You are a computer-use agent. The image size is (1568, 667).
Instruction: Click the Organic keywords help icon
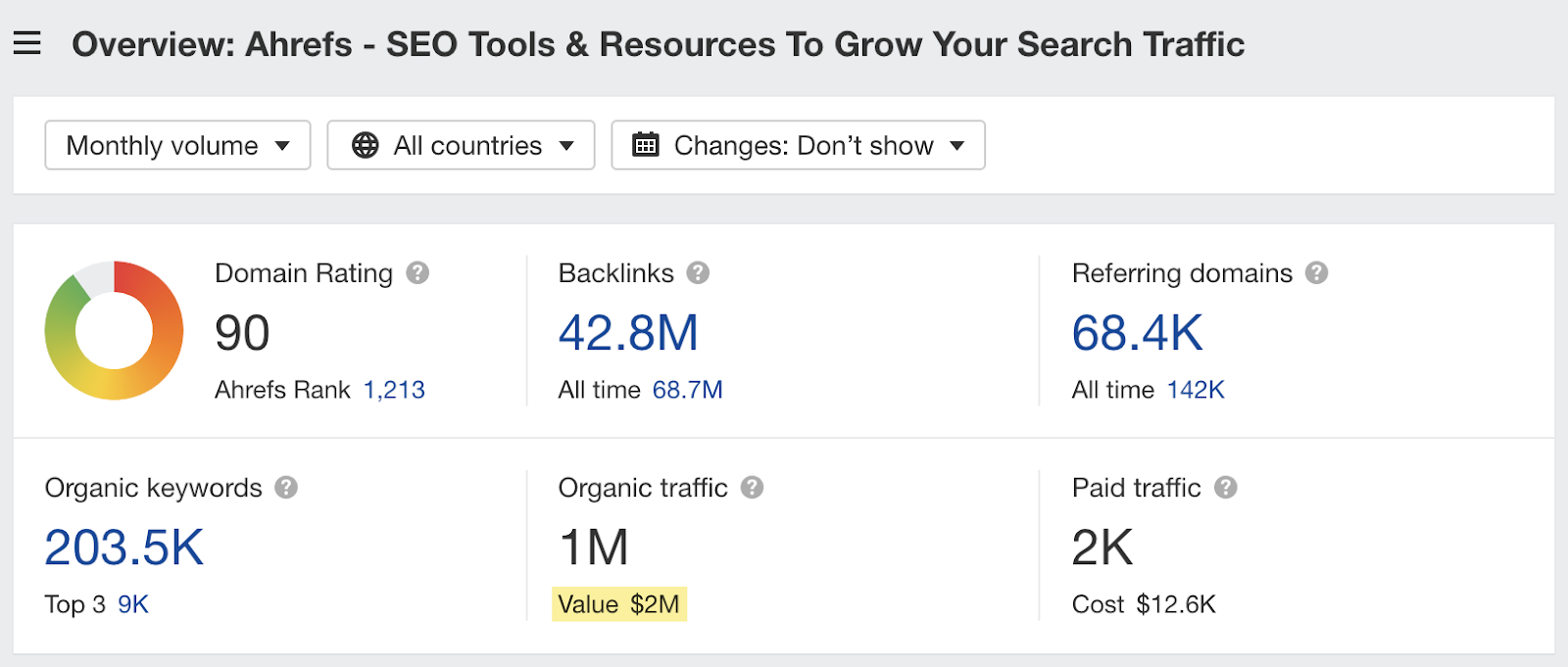pos(286,488)
